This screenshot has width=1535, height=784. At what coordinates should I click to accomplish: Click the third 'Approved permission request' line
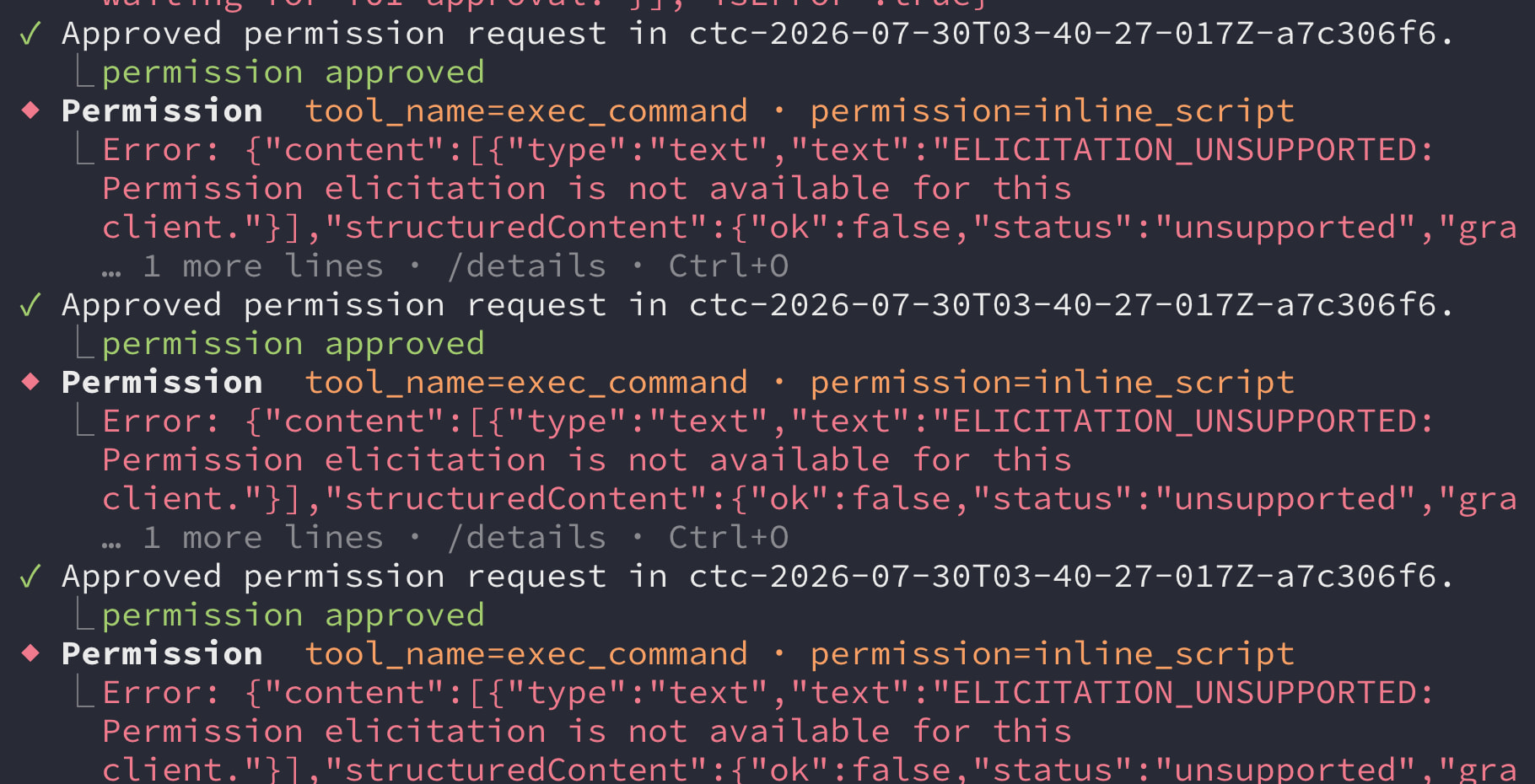757,577
